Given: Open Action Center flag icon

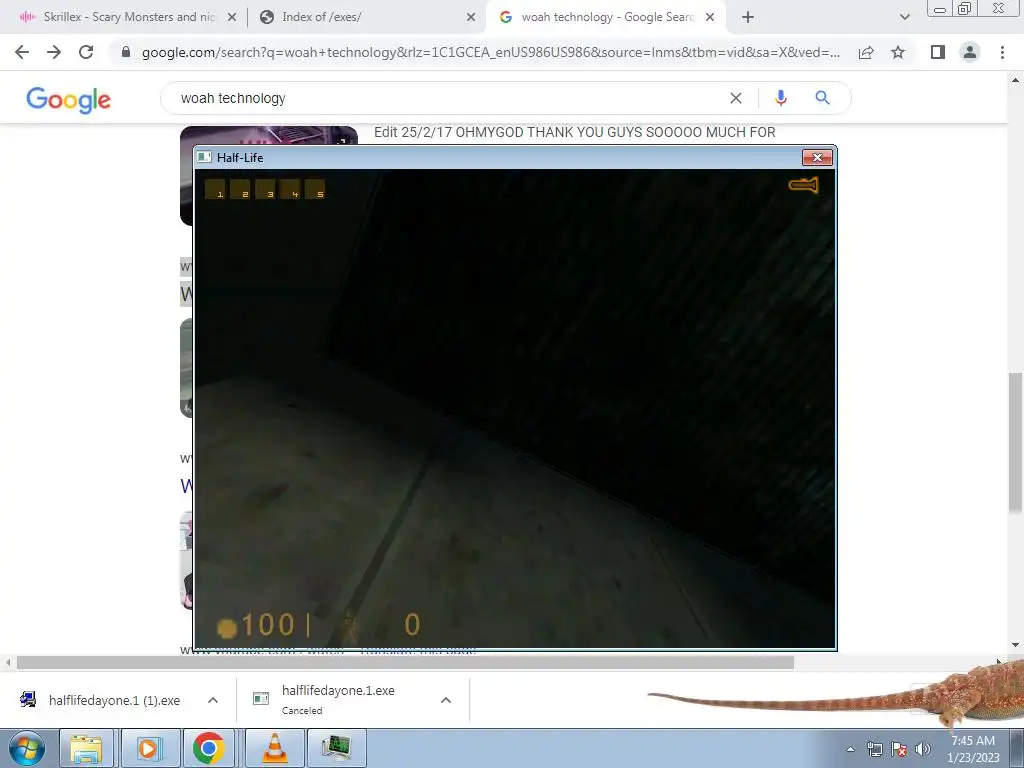Looking at the screenshot, I should (x=899, y=750).
